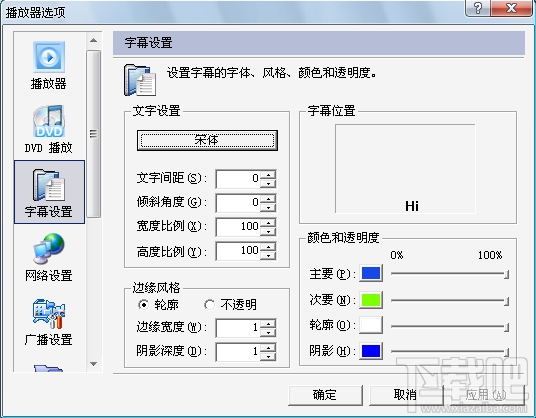Decrease 文字间距 with down arrow
Viewport: 536px width, 418px height.
click(x=268, y=184)
